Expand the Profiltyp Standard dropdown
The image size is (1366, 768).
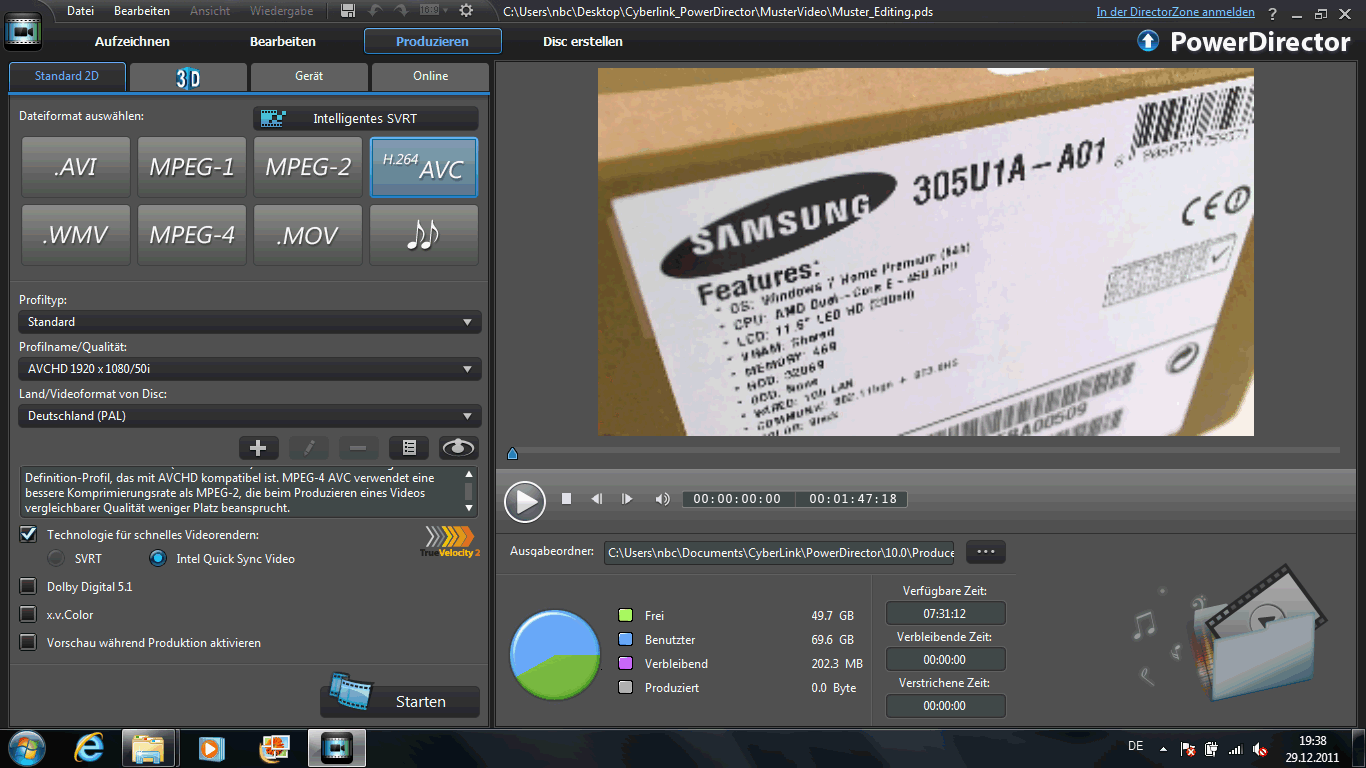pos(249,322)
